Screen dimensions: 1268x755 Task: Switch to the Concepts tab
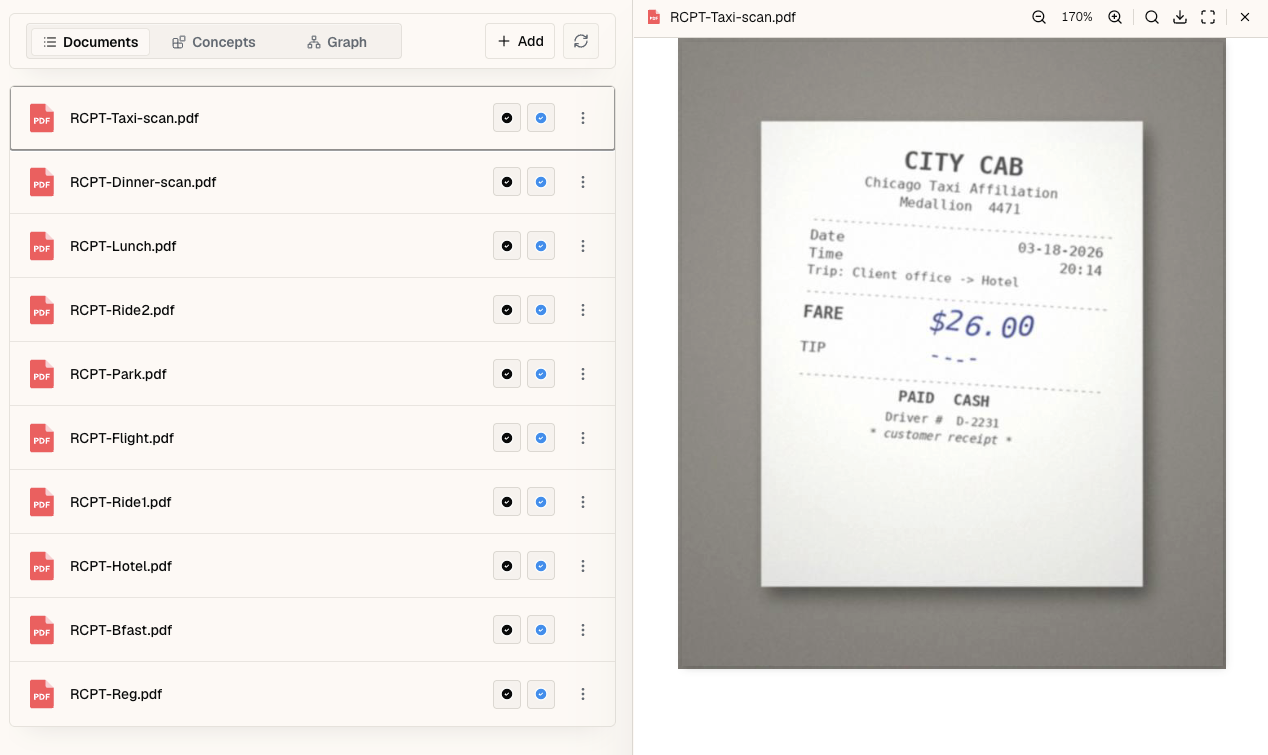click(213, 42)
